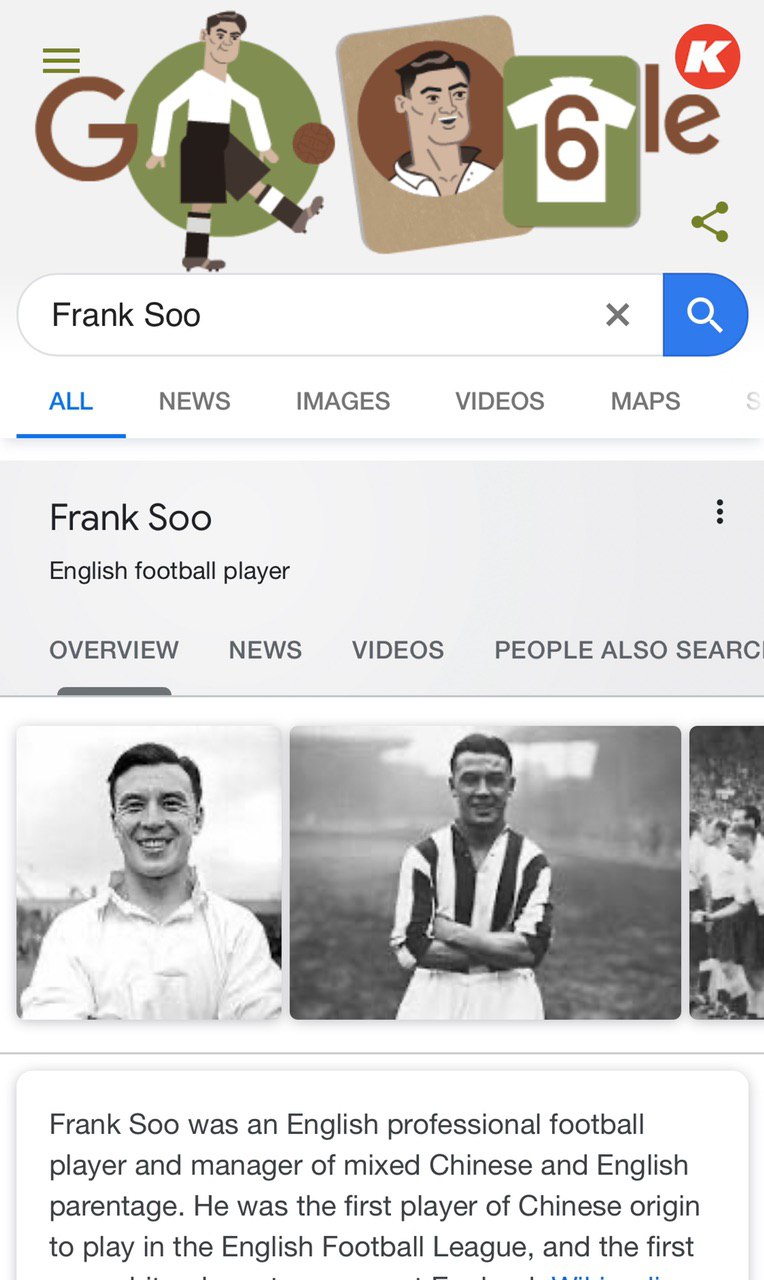Viewport: 764px width, 1280px height.
Task: Open smiling Frank Soo portrait photo
Action: click(149, 872)
